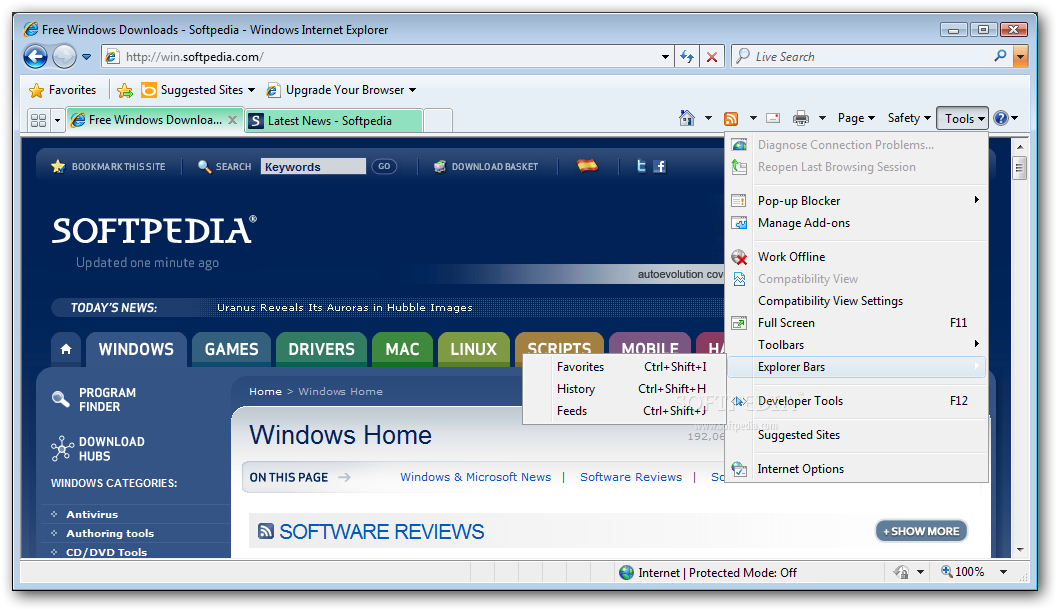1058x611 pixels.
Task: Click the Live Search magnifier icon
Action: (x=1001, y=56)
